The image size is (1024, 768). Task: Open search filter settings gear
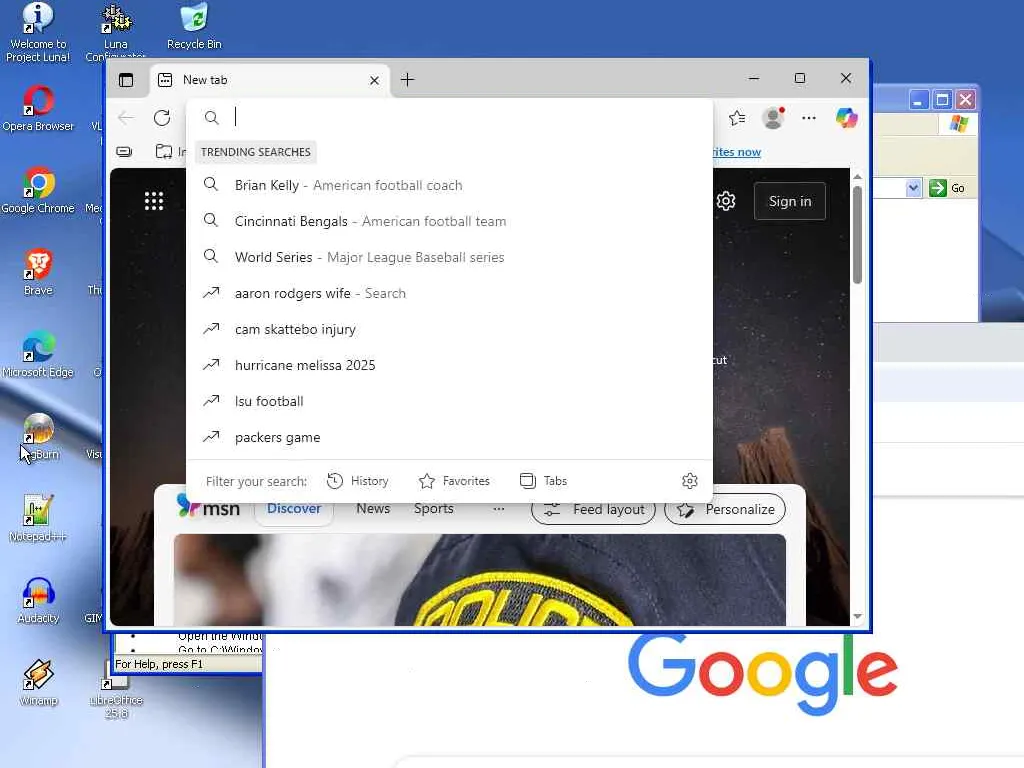click(x=690, y=481)
